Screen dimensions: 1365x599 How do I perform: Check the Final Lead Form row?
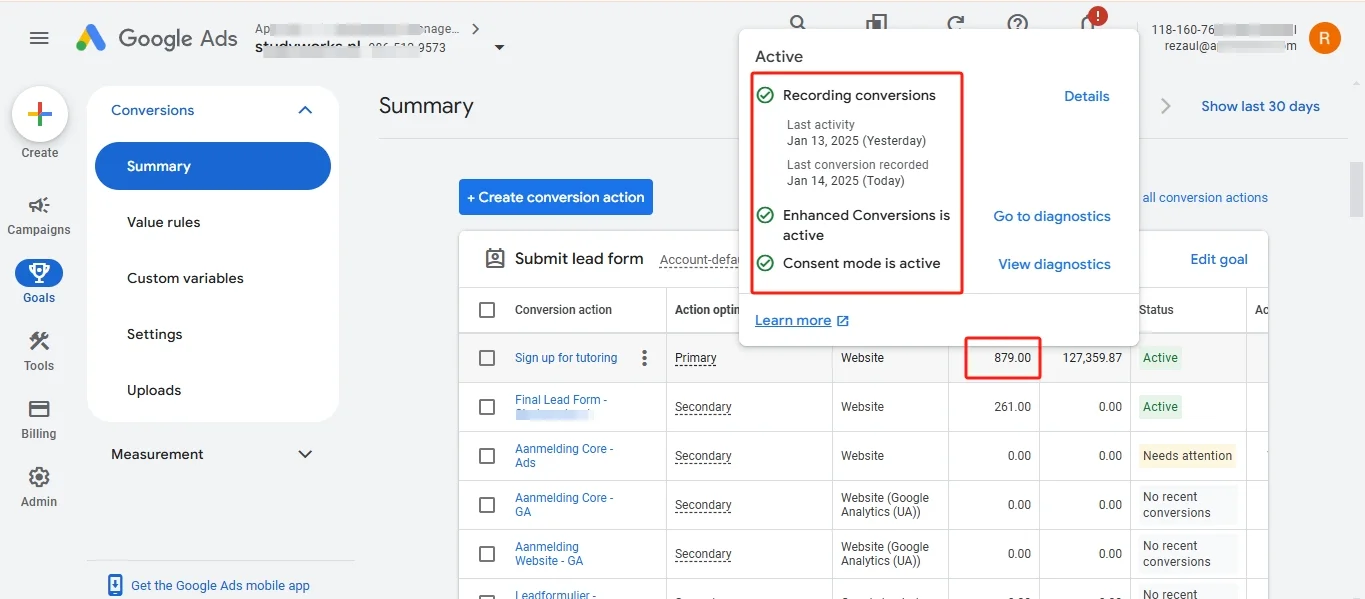click(x=487, y=407)
